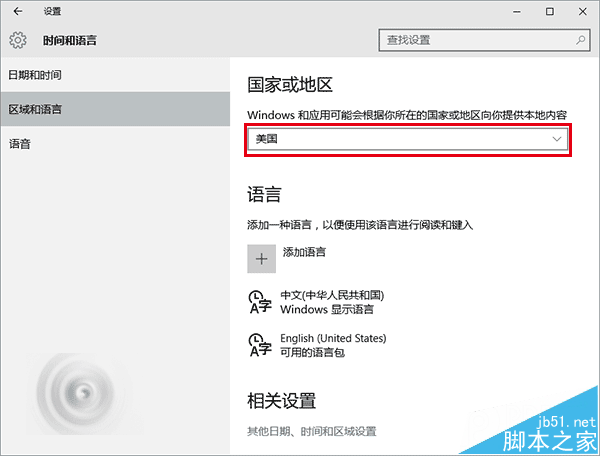
Task: Click the 添加语言 label
Action: (304, 252)
